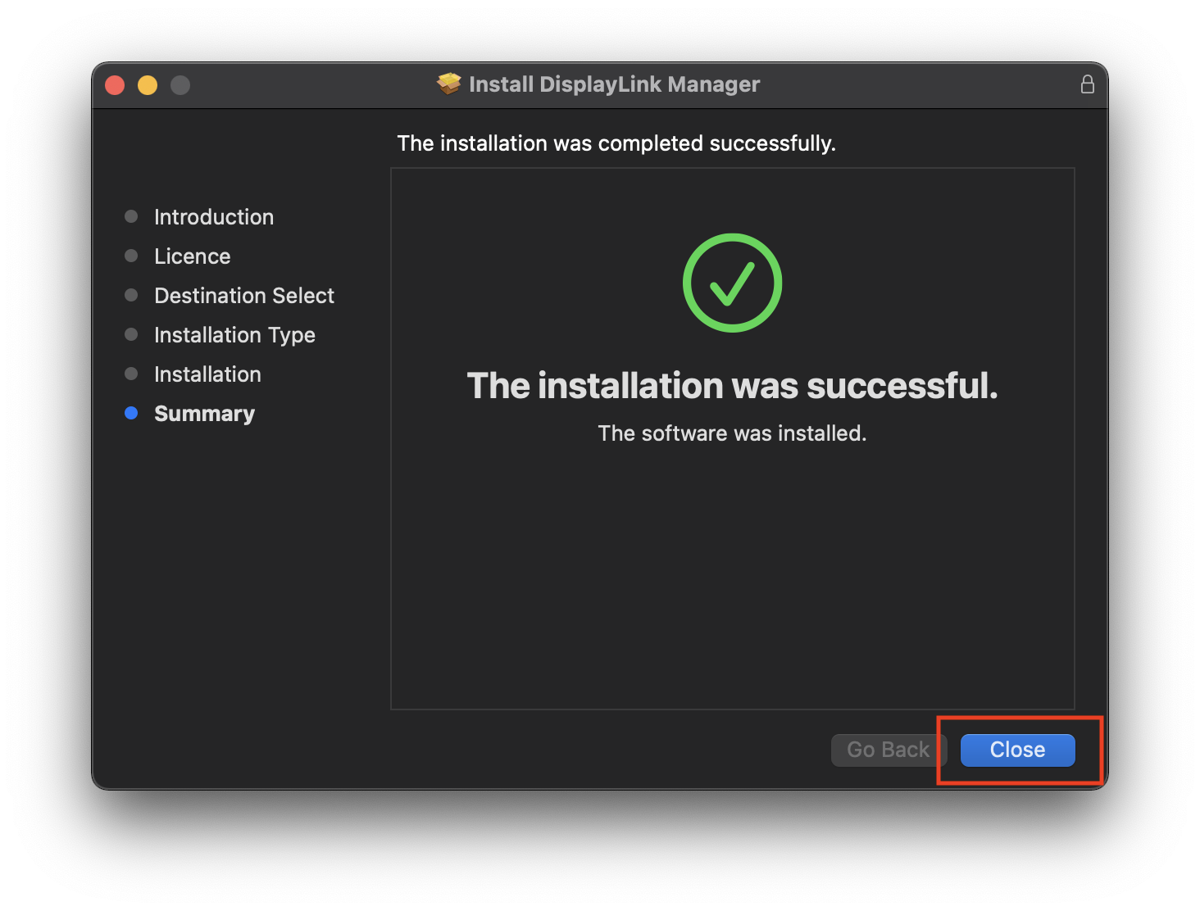1200x911 pixels.
Task: Select the Introduction step in sidebar
Action: (213, 217)
